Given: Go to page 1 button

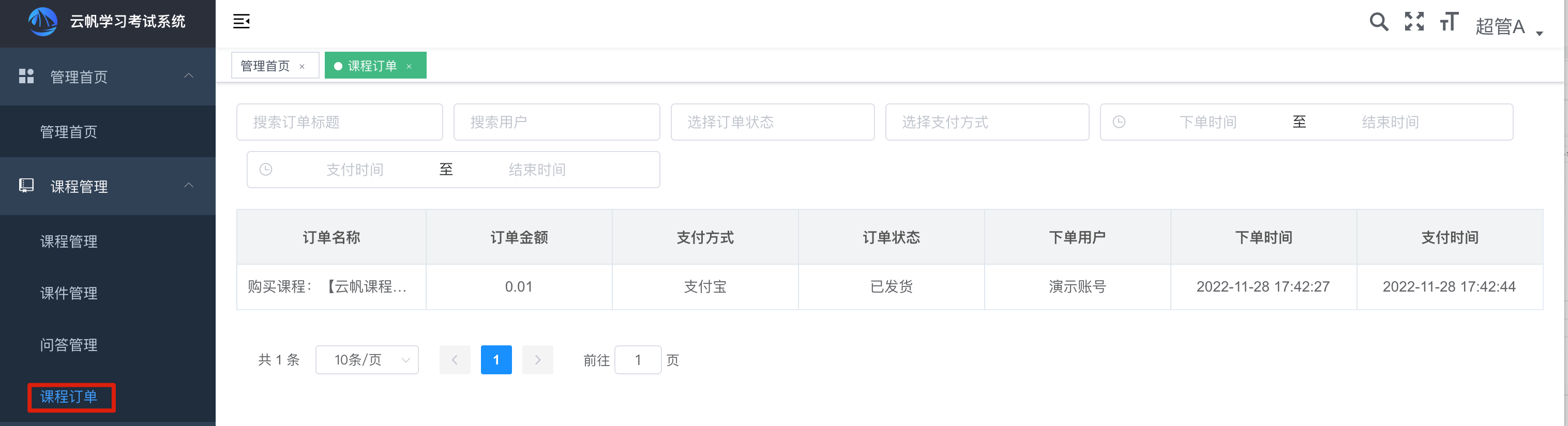Looking at the screenshot, I should (x=496, y=360).
